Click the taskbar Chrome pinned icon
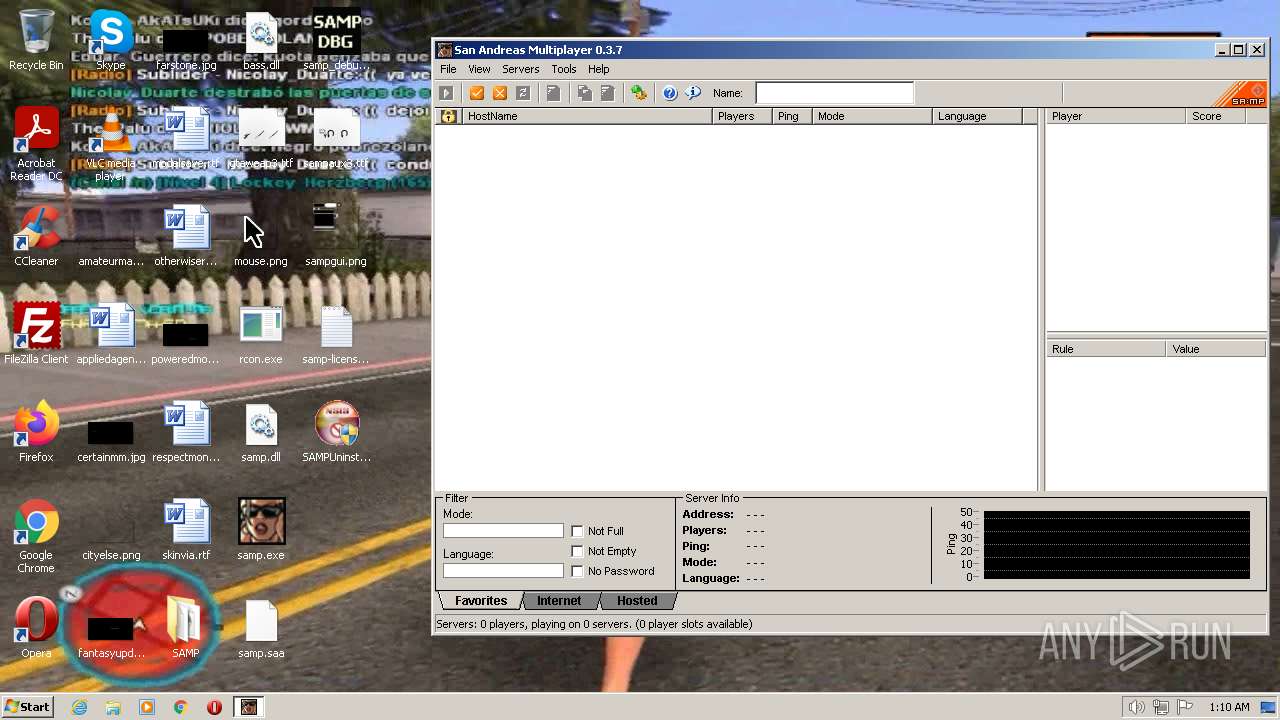 pos(181,707)
